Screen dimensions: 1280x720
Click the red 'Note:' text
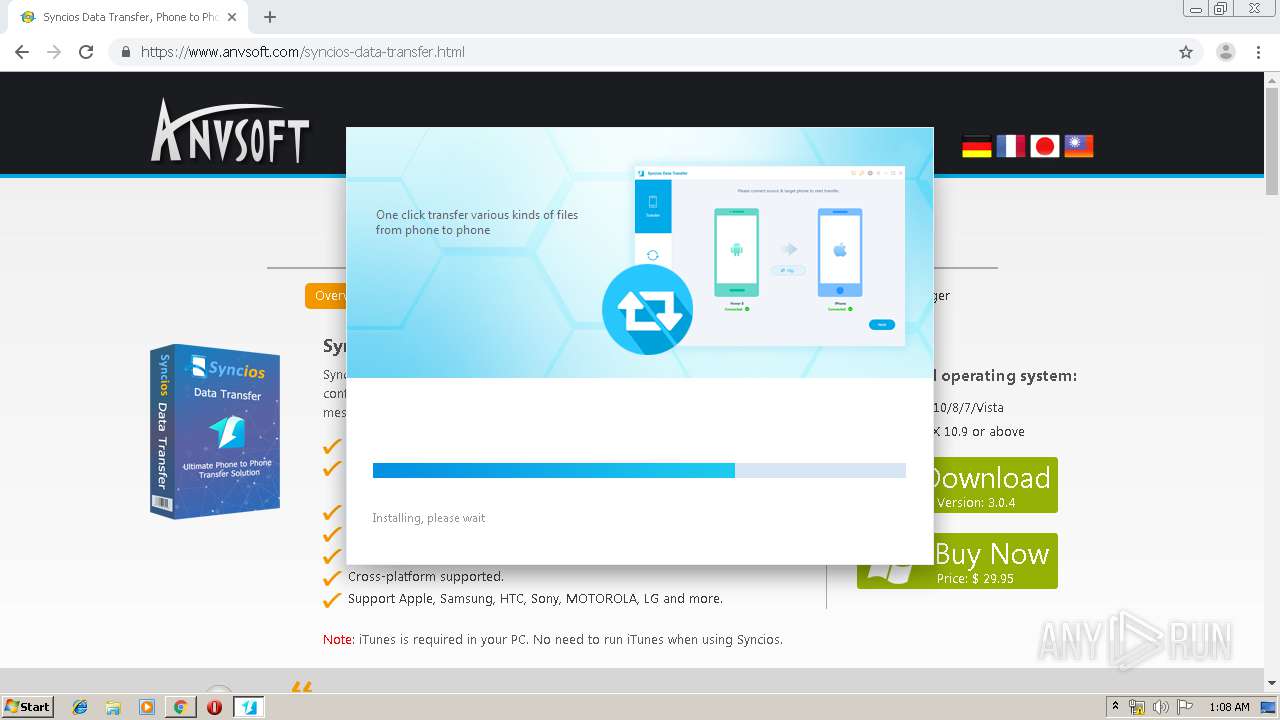(338, 639)
